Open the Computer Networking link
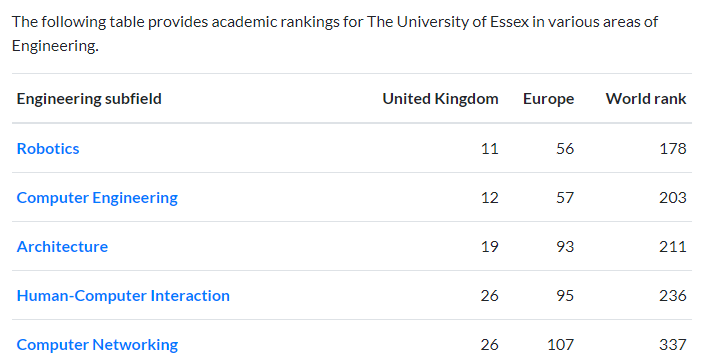 tap(97, 345)
